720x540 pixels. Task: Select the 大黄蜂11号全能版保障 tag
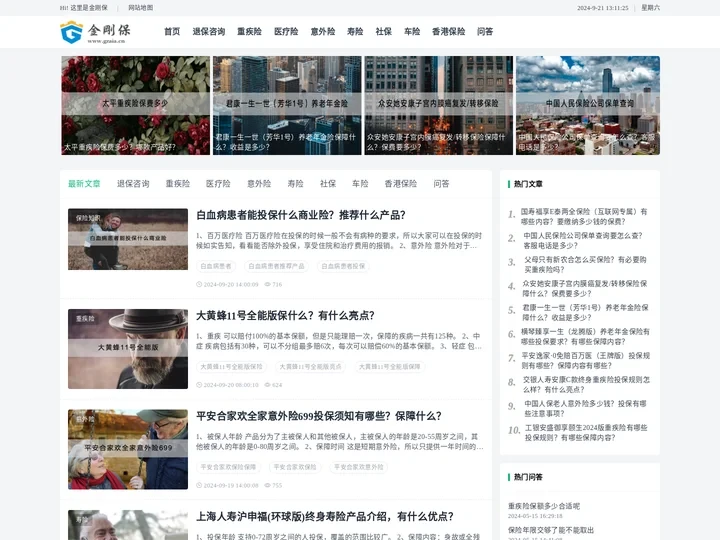(389, 367)
